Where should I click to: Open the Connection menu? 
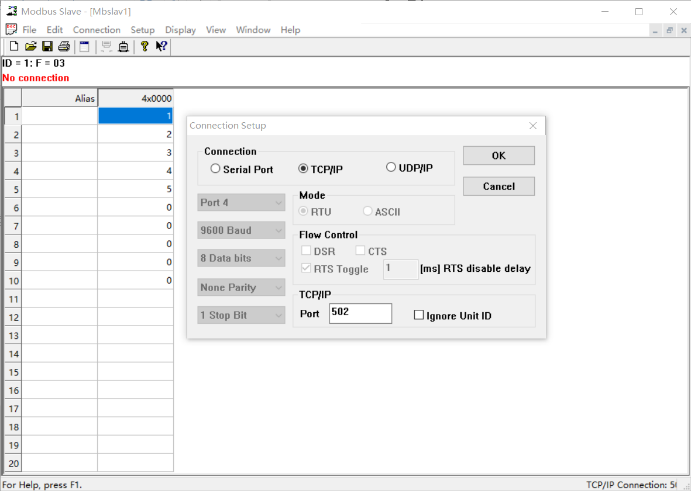[x=96, y=30]
